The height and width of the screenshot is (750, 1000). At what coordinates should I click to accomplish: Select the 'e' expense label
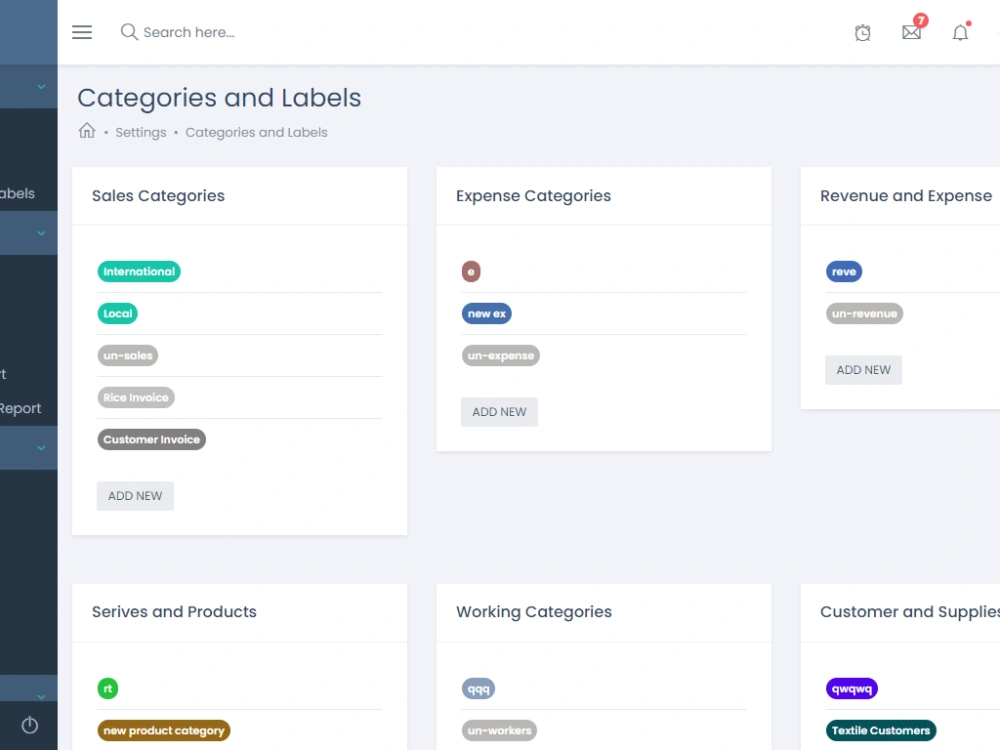tap(471, 272)
